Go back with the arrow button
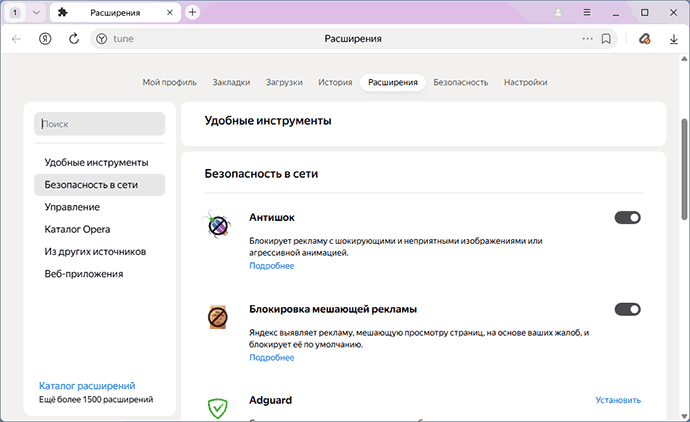Viewport: 690px width, 422px height. pos(16,39)
